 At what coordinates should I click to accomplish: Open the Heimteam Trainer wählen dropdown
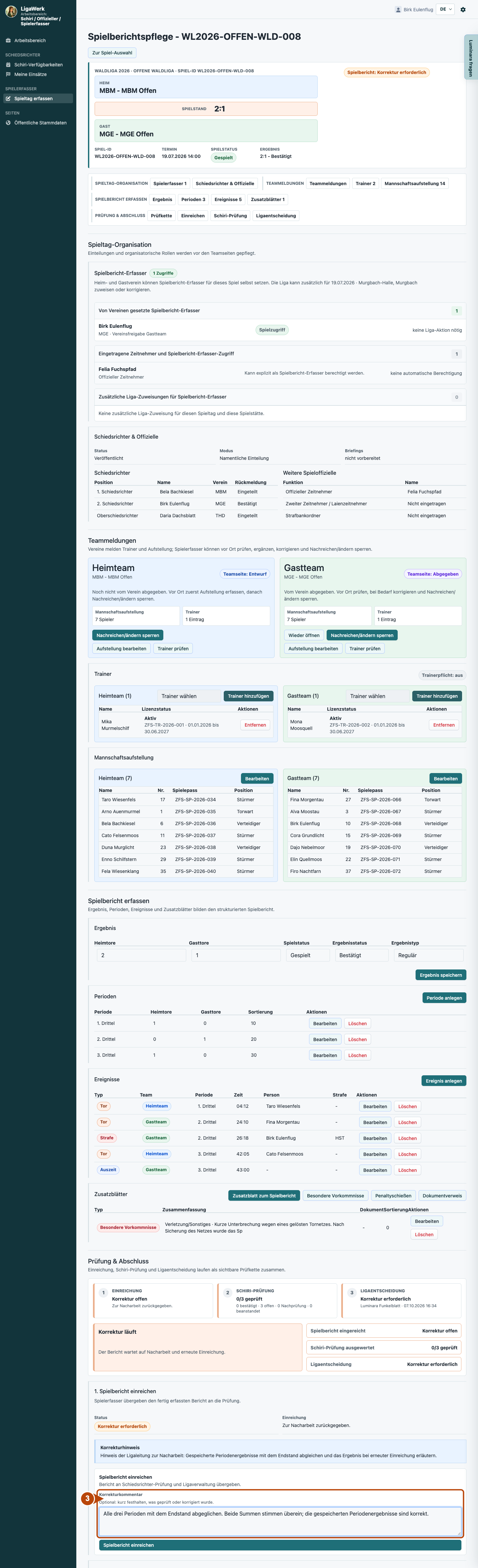tap(189, 696)
